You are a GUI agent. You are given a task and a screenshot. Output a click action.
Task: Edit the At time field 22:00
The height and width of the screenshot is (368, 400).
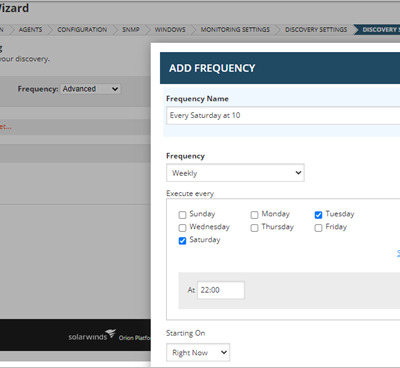tap(221, 290)
